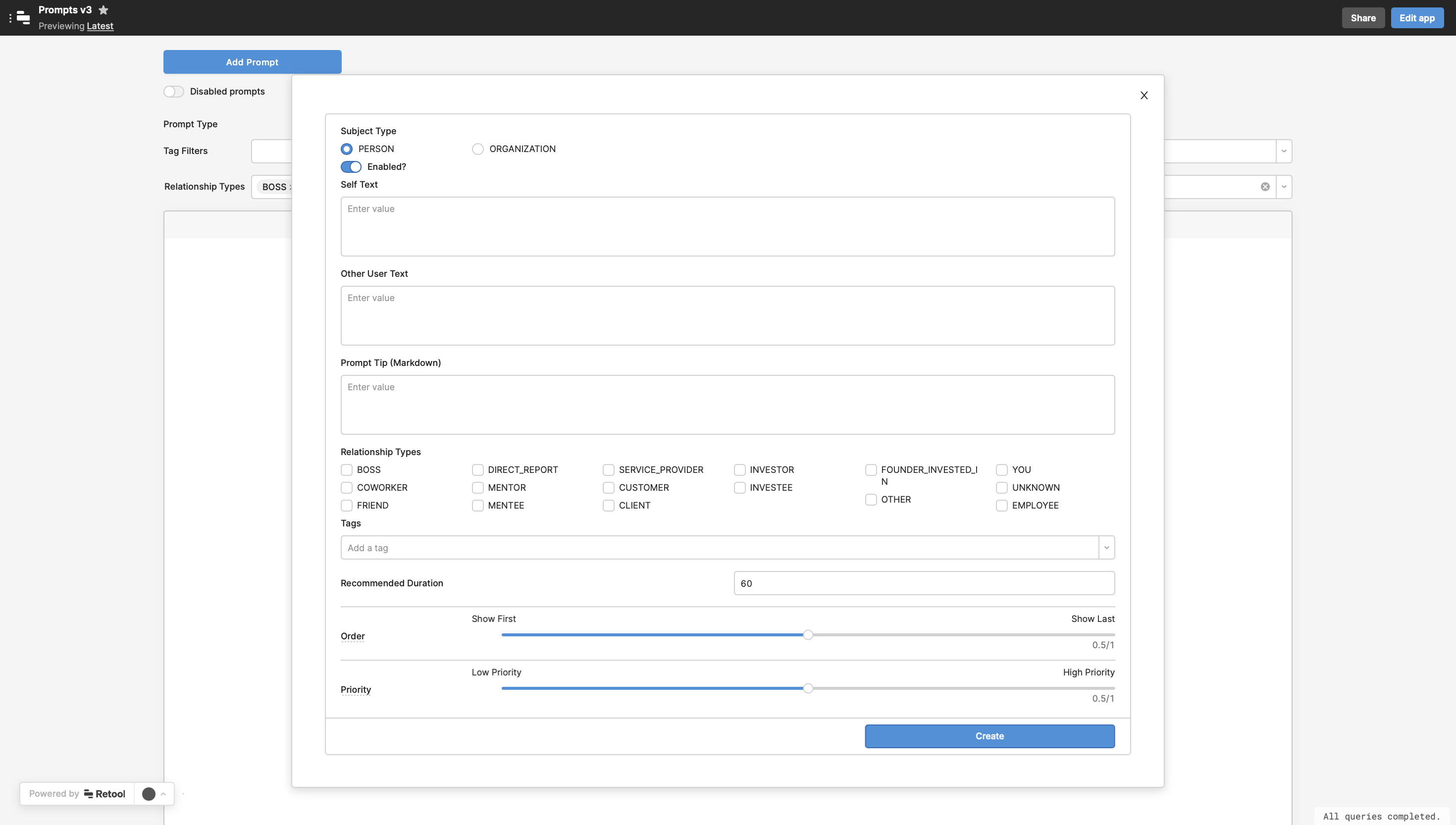Viewport: 1456px width, 825px height.
Task: Star the Prompts v3 app
Action: pyautogui.click(x=103, y=10)
